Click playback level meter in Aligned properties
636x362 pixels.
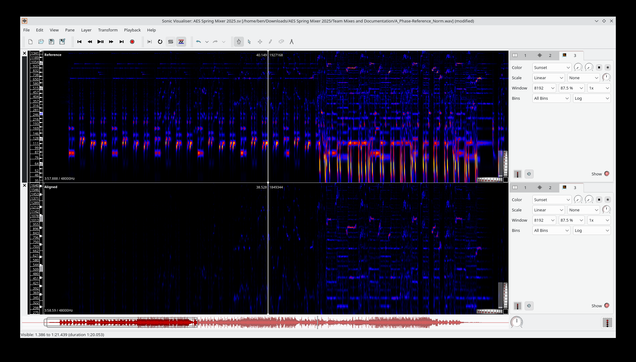518,306
